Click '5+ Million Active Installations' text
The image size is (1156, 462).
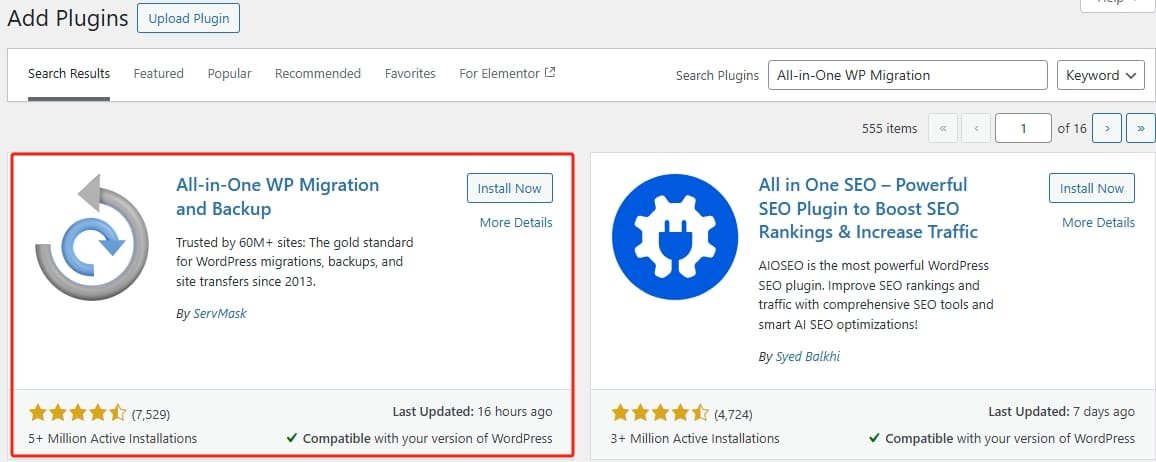click(x=113, y=438)
